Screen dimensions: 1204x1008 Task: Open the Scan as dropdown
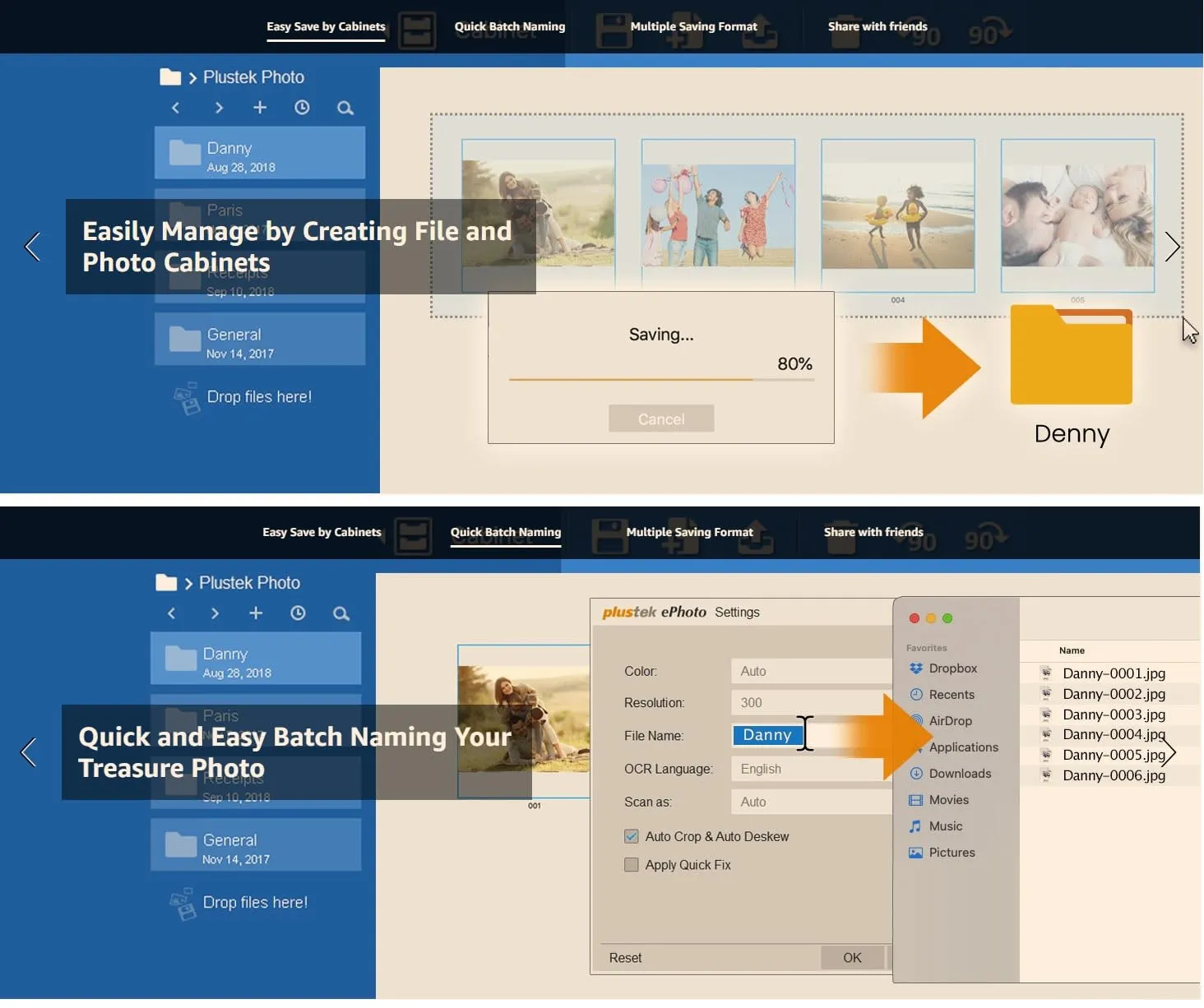(810, 802)
